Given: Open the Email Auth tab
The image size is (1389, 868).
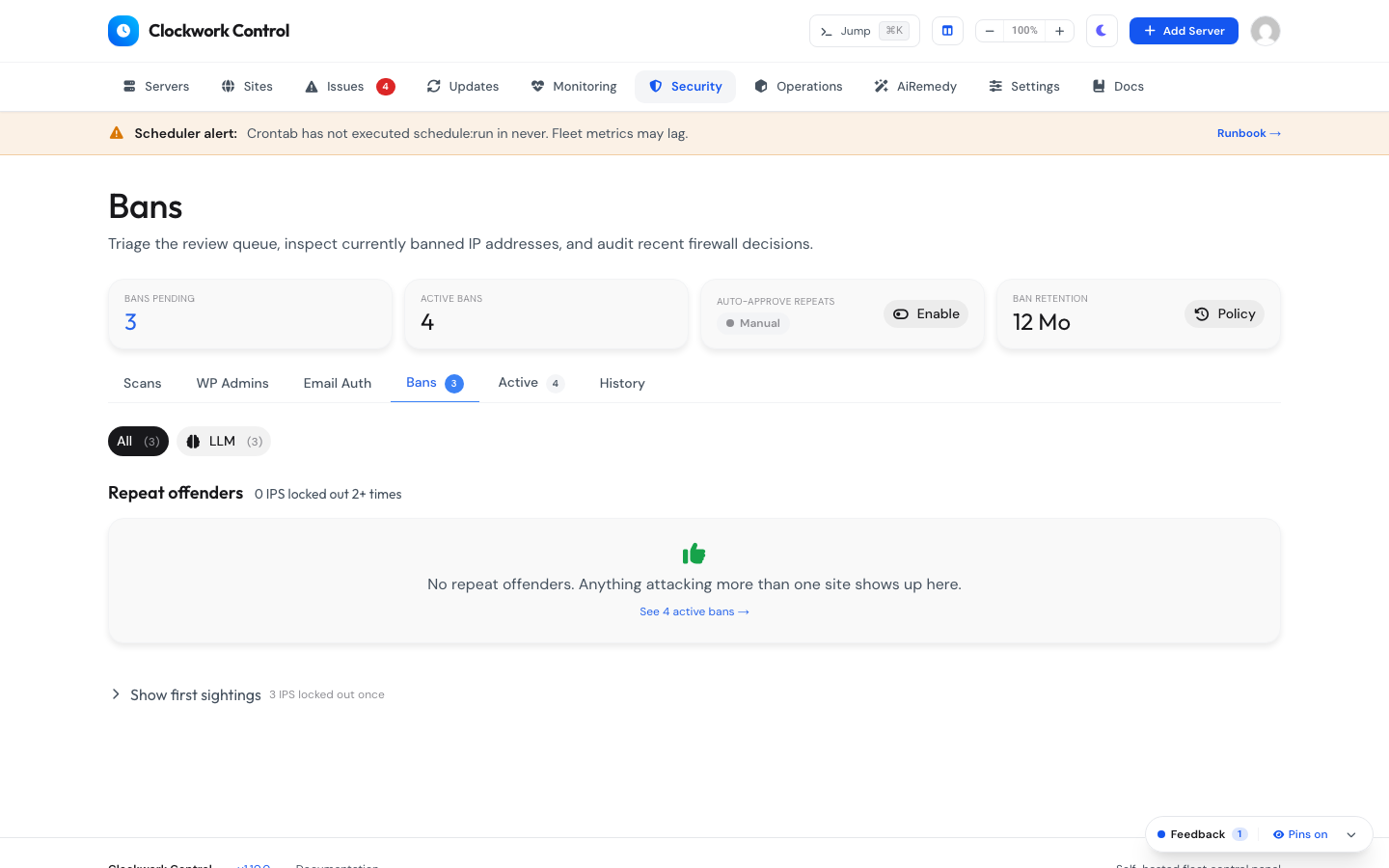Looking at the screenshot, I should coord(338,384).
